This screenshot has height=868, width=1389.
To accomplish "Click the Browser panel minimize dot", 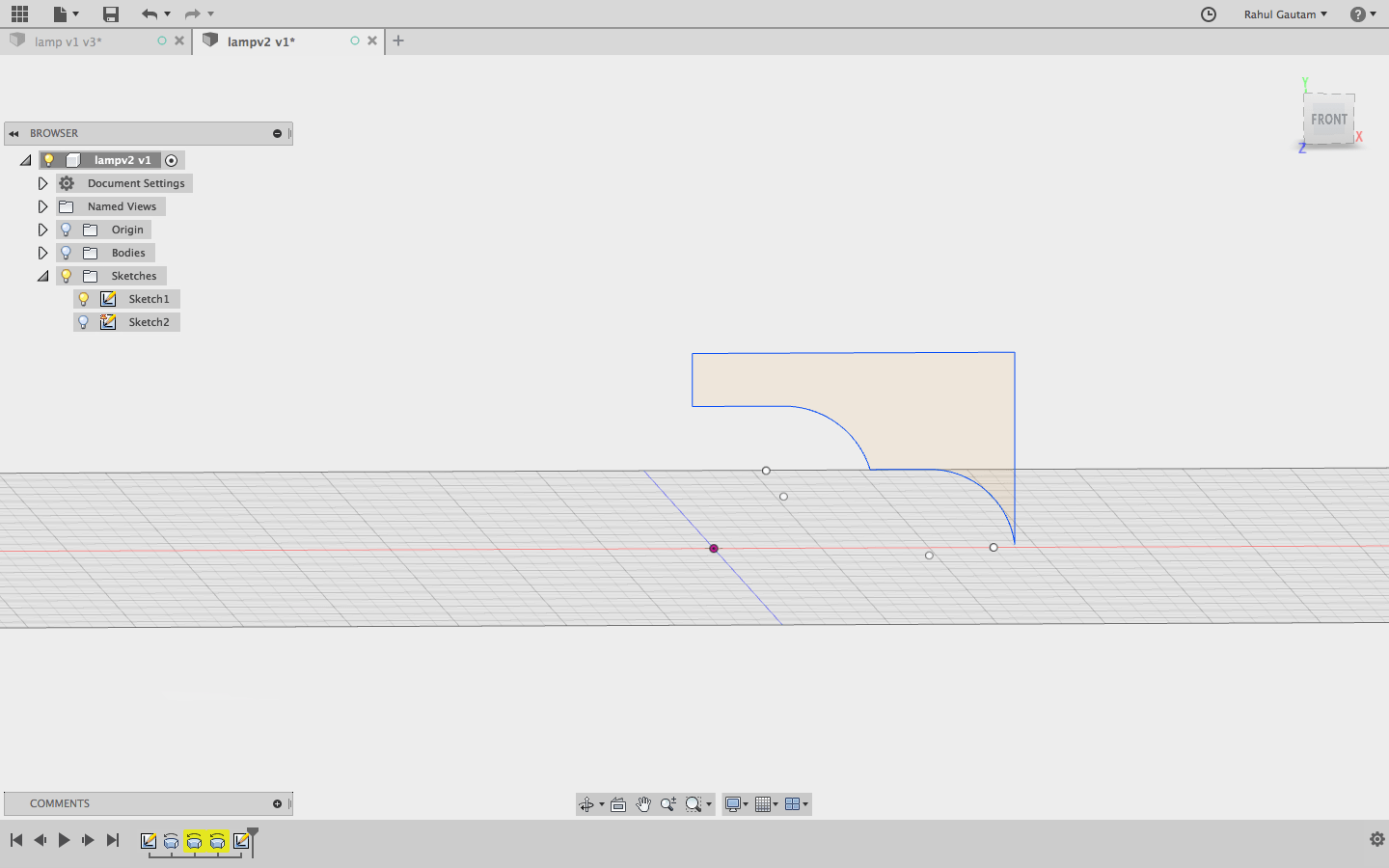I will pyautogui.click(x=277, y=133).
